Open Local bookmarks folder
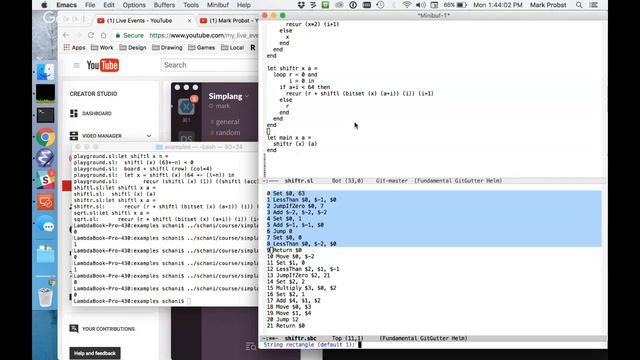 click(x=232, y=48)
